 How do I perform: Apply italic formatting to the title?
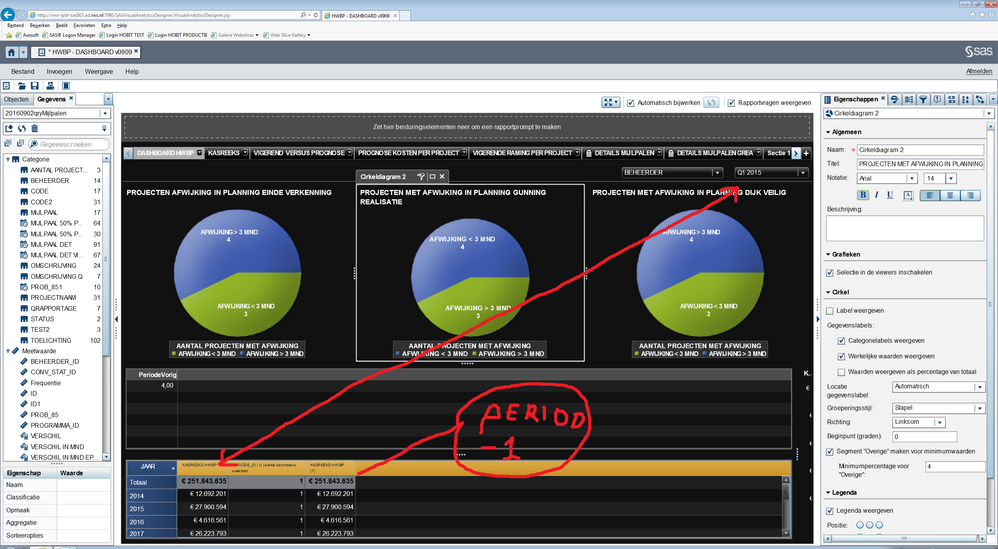[x=876, y=195]
